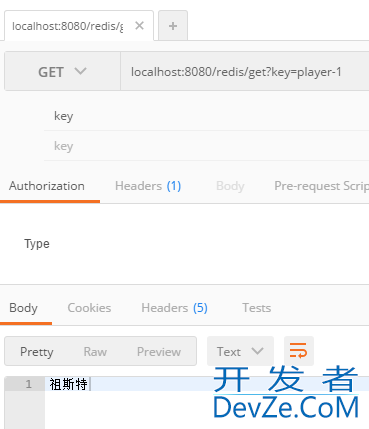Image resolution: width=369 pixels, height=429 pixels.
Task: Choose the Raw response view
Action: 95,352
